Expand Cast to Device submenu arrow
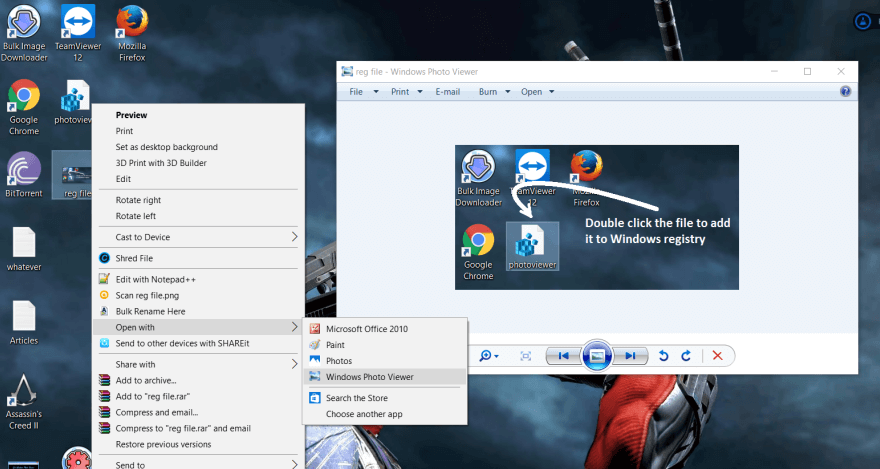 294,237
